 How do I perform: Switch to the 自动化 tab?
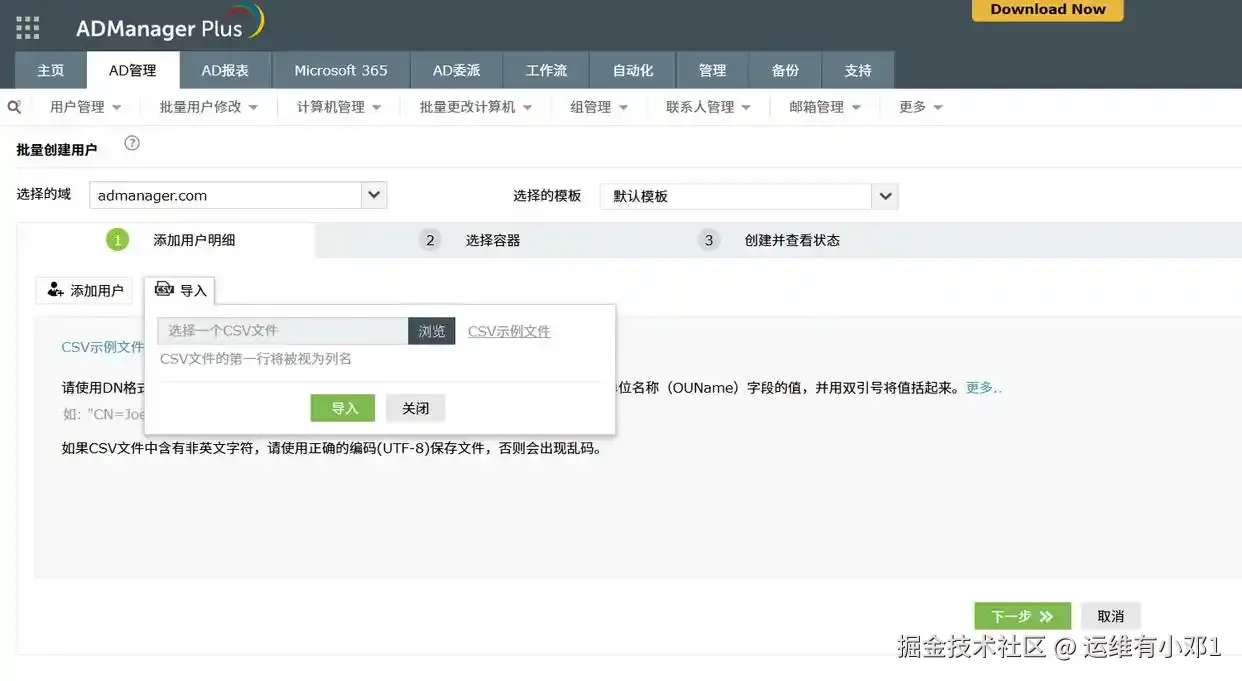632,70
